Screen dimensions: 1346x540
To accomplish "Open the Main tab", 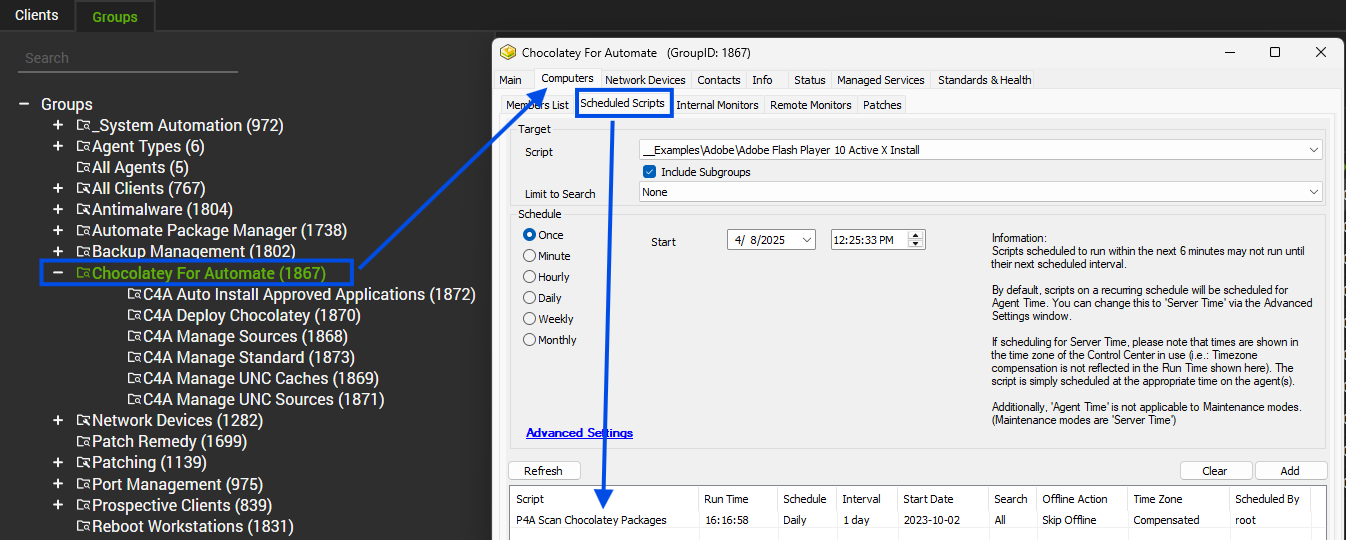I will (x=511, y=80).
